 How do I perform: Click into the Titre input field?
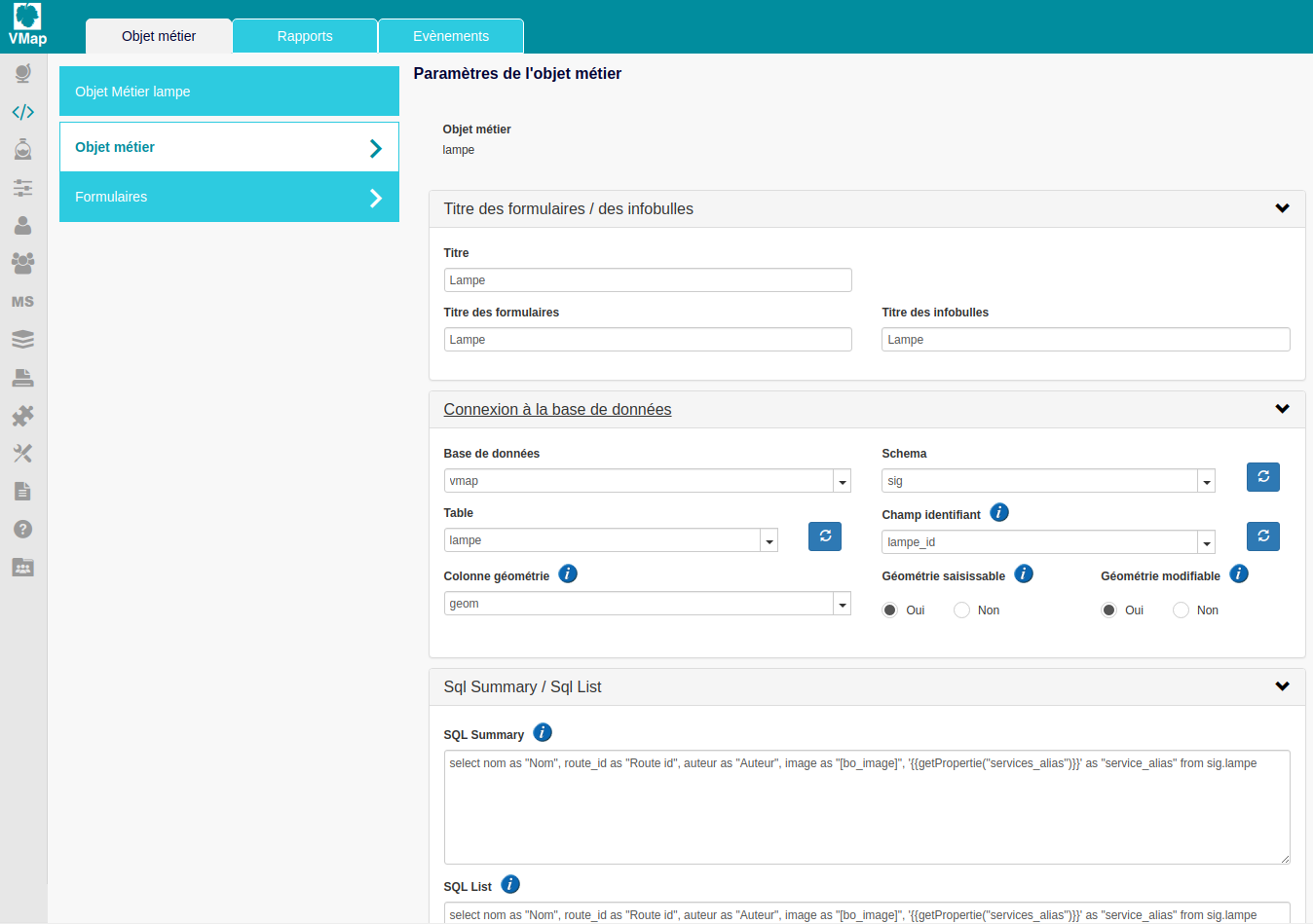648,280
